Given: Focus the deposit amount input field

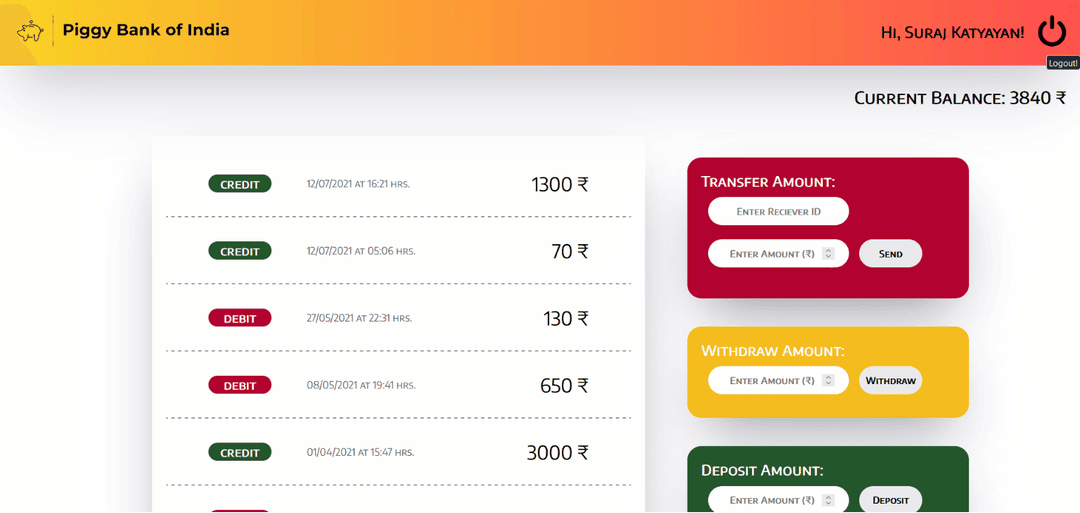Looking at the screenshot, I should pyautogui.click(x=778, y=500).
